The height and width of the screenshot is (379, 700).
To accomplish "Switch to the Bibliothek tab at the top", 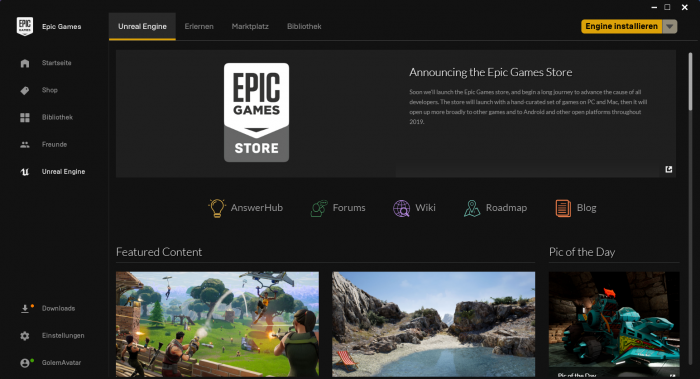I will point(304,26).
